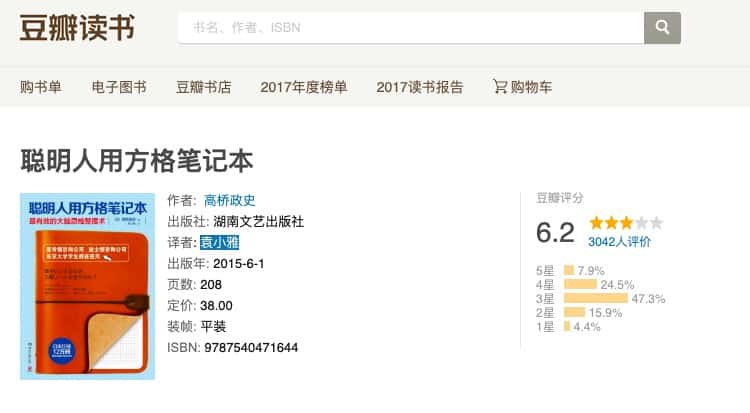Click the book cover thumbnail
This screenshot has width=750, height=413.
pyautogui.click(x=88, y=286)
